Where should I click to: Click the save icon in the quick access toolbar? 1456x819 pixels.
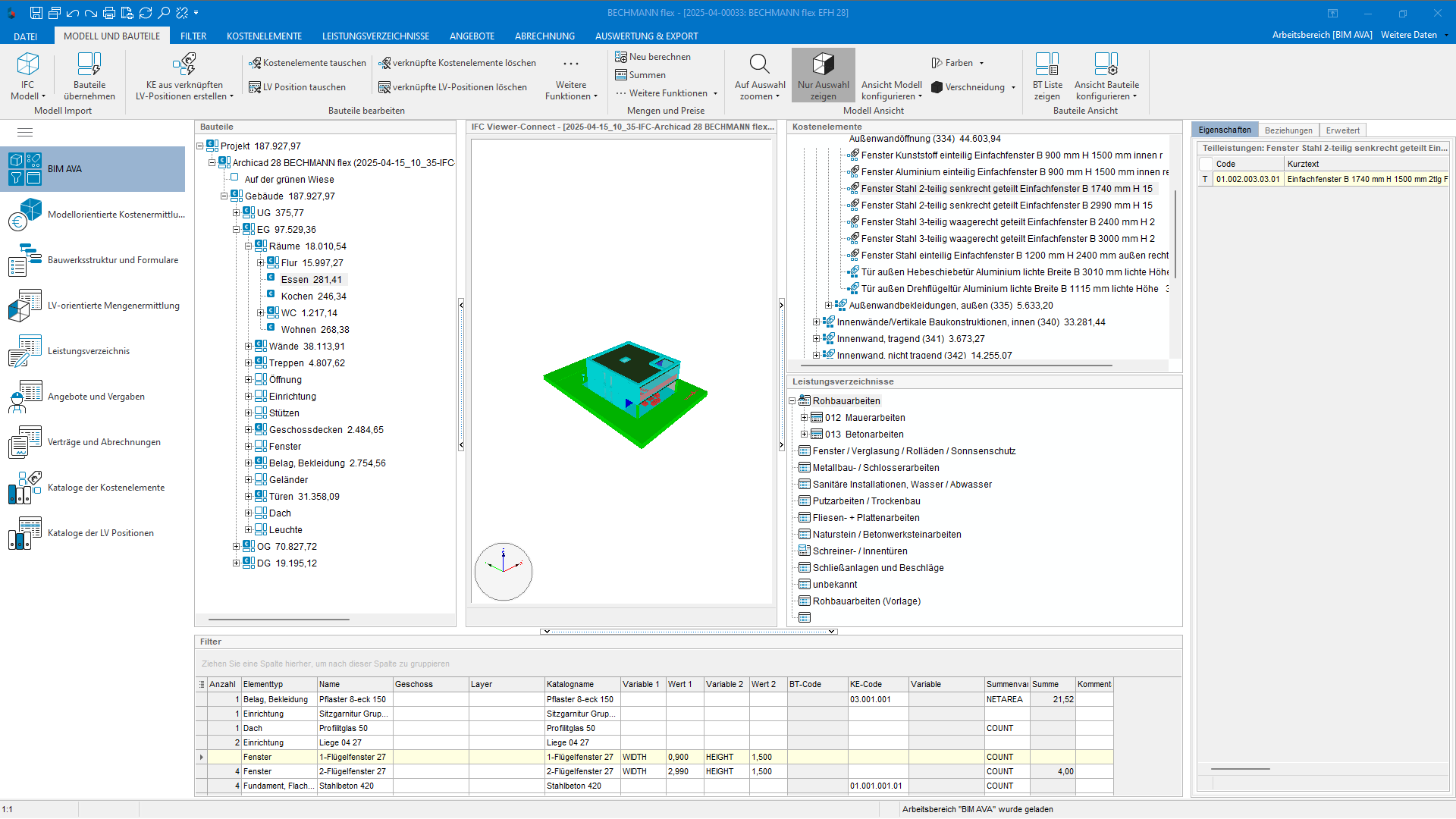[36, 13]
